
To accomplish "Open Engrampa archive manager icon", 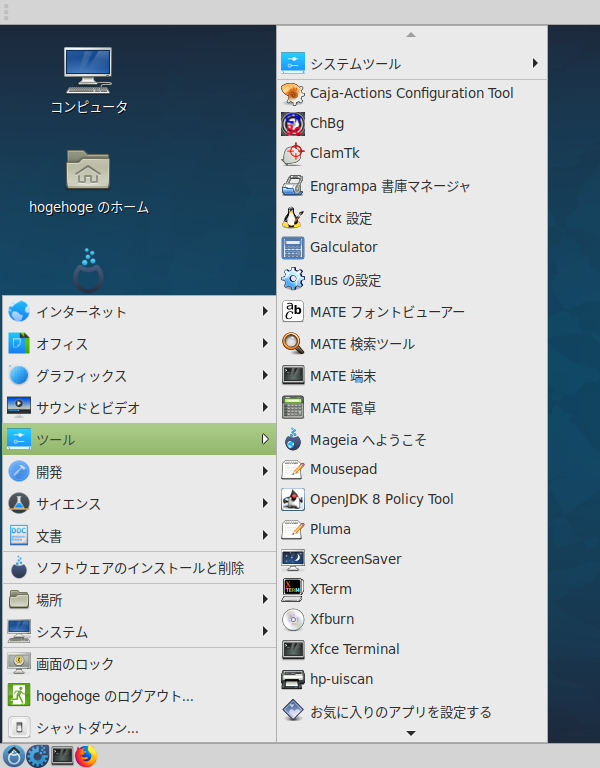I will [293, 186].
